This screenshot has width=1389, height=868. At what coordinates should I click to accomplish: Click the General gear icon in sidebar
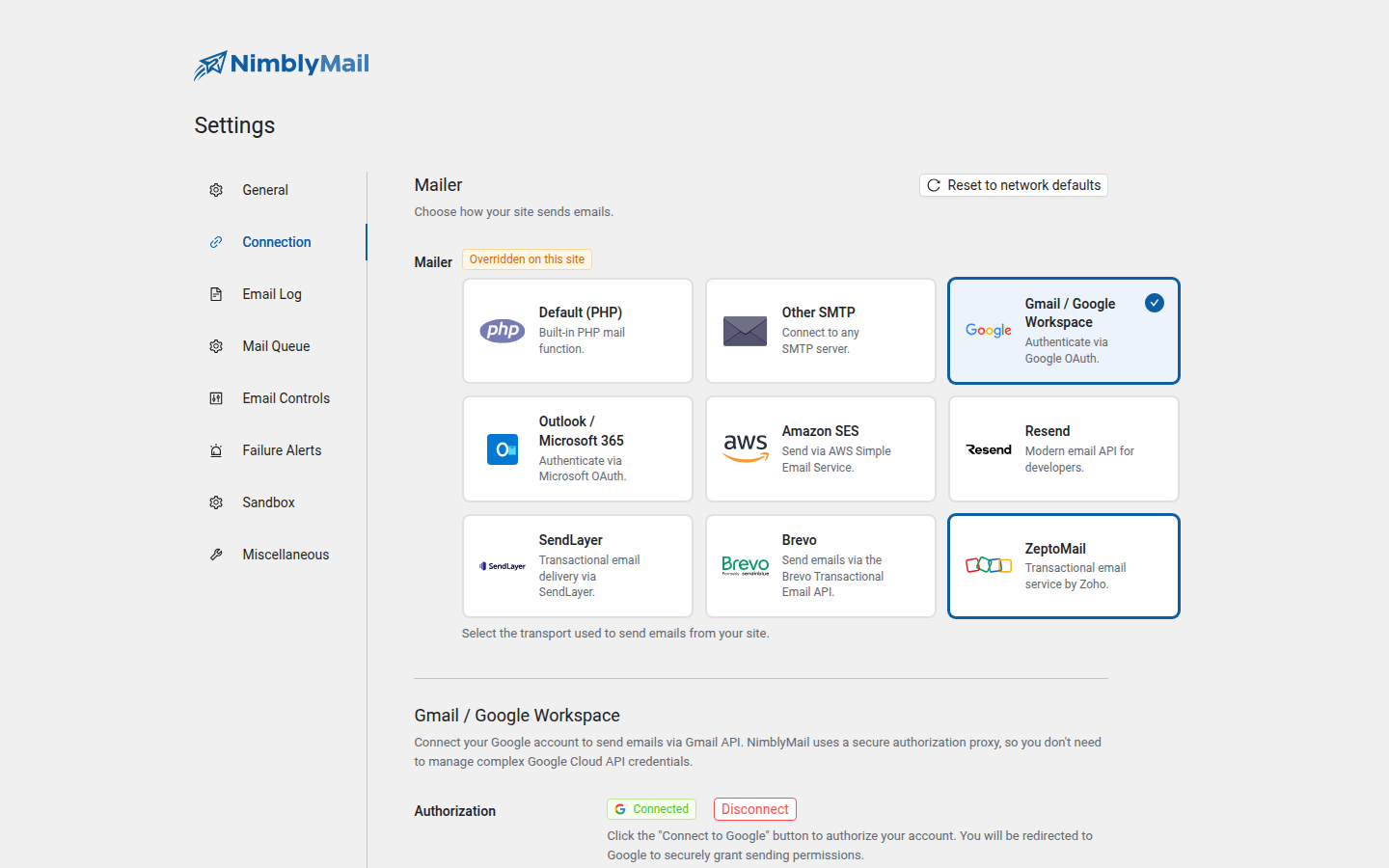(x=216, y=190)
